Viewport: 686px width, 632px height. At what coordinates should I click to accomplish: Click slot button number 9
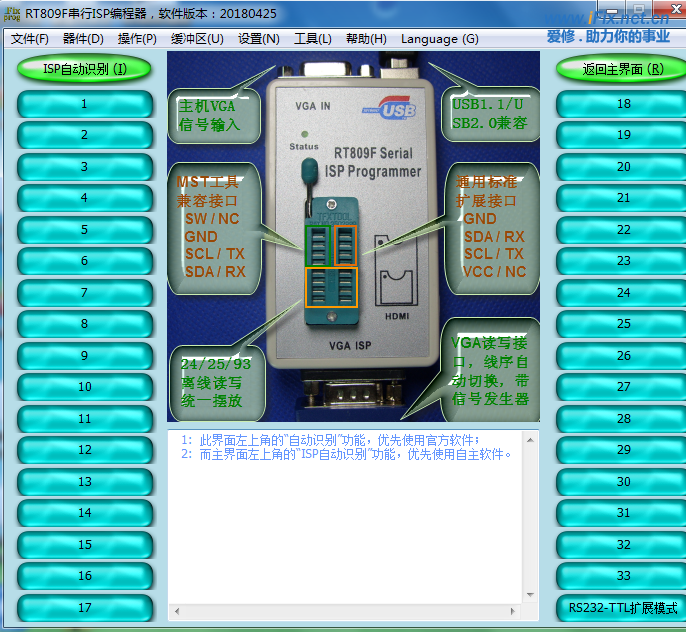point(85,356)
